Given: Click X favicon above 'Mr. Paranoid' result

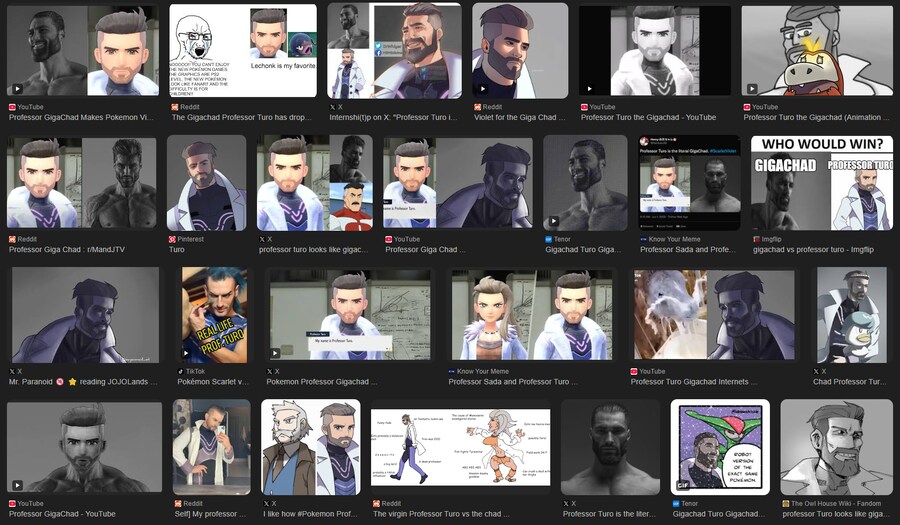Looking at the screenshot, I should pyautogui.click(x=12, y=371).
